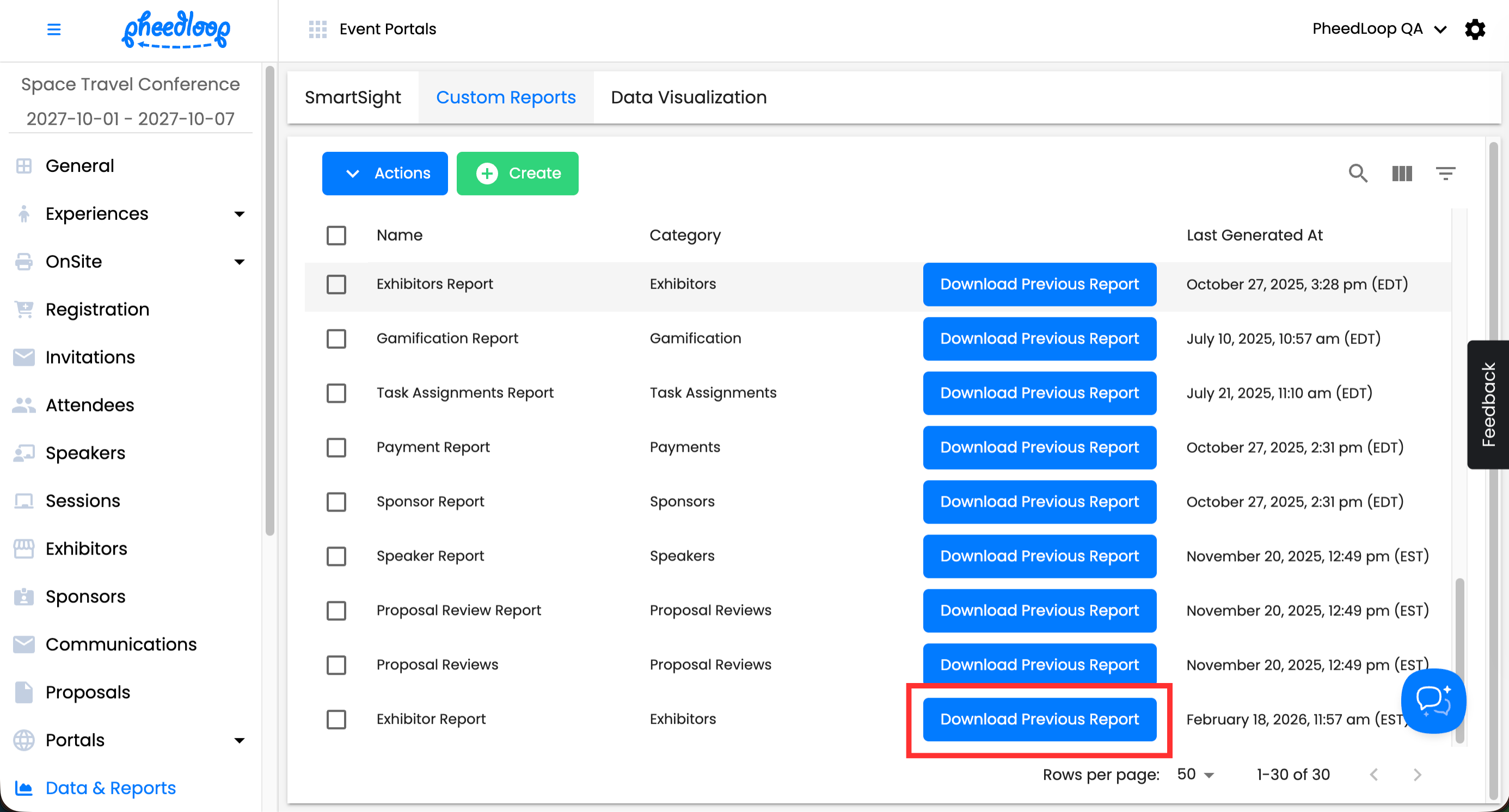Switch to the SmartSight tab

point(353,97)
